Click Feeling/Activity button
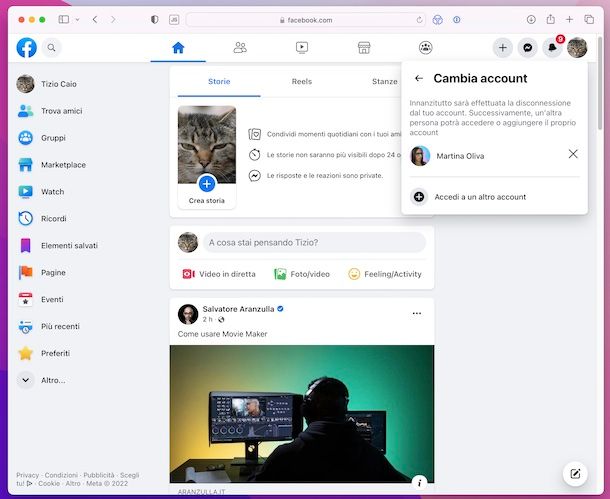The height and width of the screenshot is (499, 610). [x=385, y=274]
